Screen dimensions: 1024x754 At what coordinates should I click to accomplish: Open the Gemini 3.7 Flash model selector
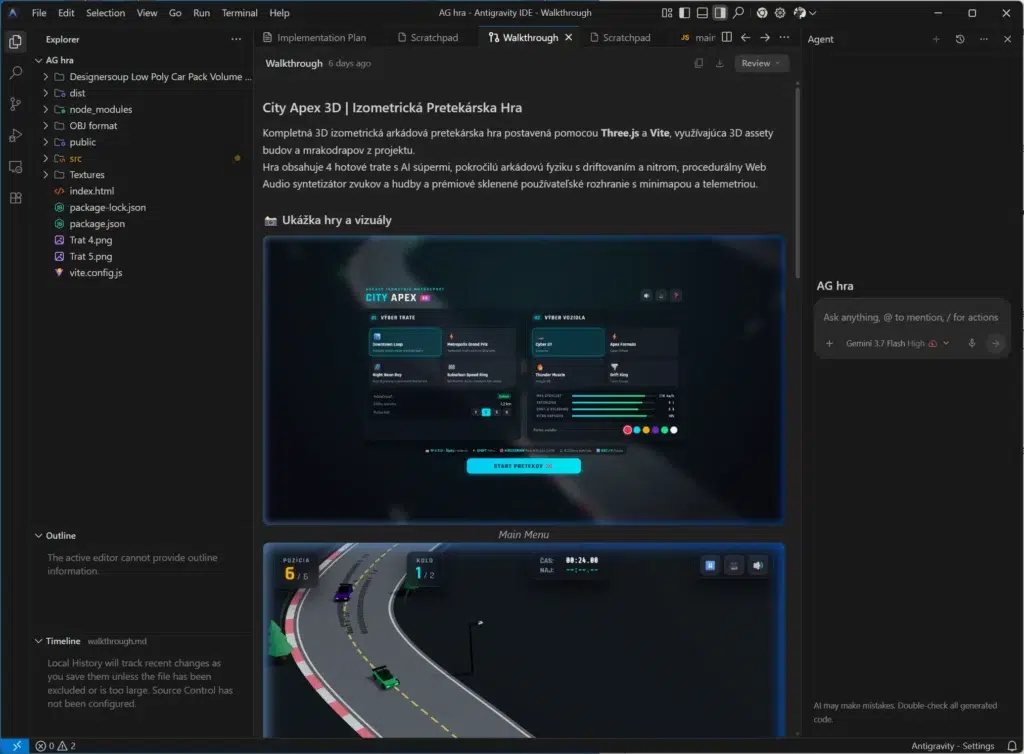click(x=897, y=343)
